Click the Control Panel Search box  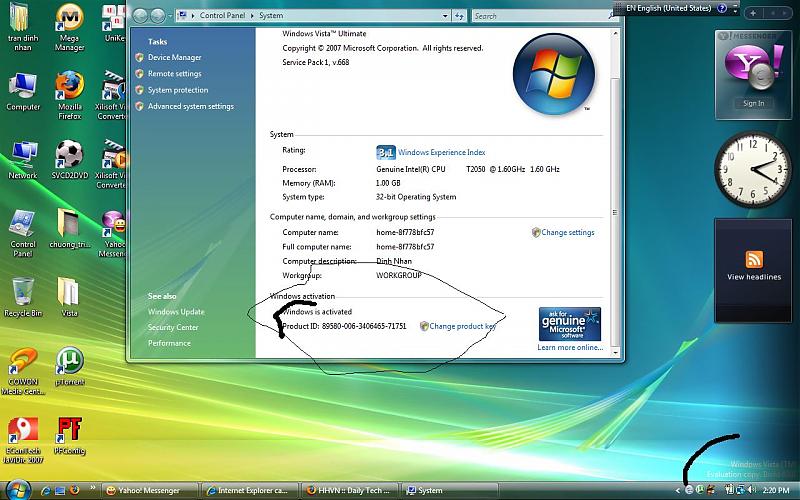click(537, 16)
